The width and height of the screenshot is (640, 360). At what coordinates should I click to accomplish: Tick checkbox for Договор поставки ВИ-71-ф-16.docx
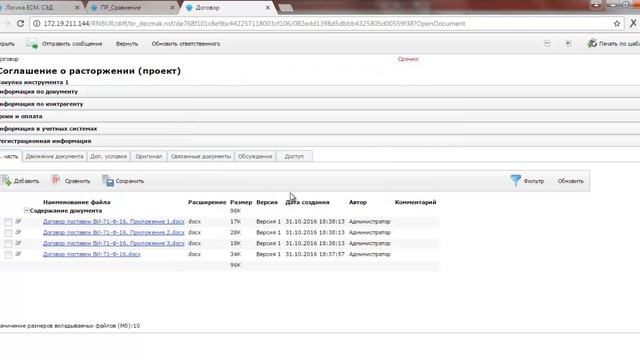pos(8,255)
